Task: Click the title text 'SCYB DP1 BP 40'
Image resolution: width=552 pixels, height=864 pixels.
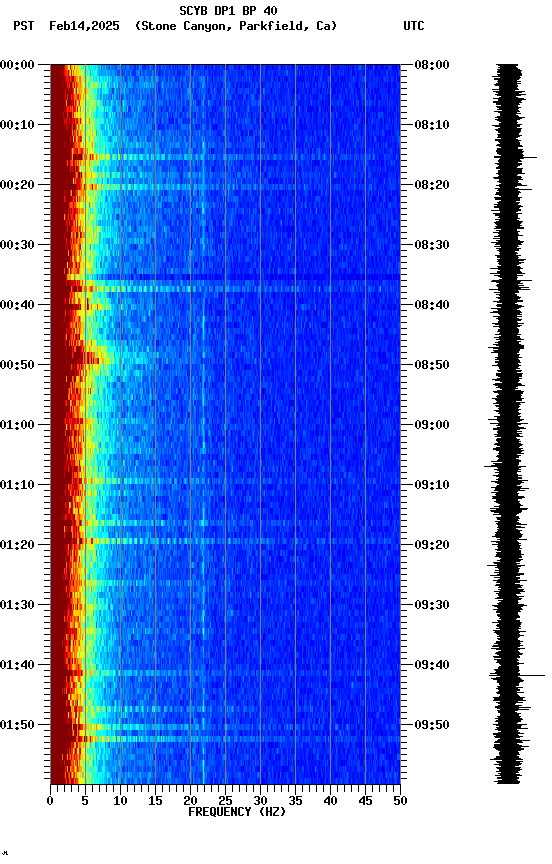Action: [x=228, y=11]
